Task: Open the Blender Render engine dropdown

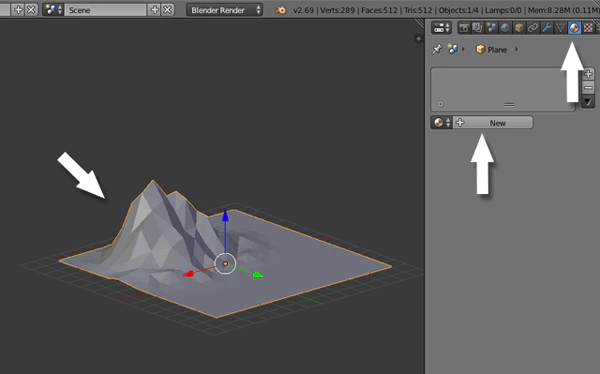Action: [x=224, y=10]
